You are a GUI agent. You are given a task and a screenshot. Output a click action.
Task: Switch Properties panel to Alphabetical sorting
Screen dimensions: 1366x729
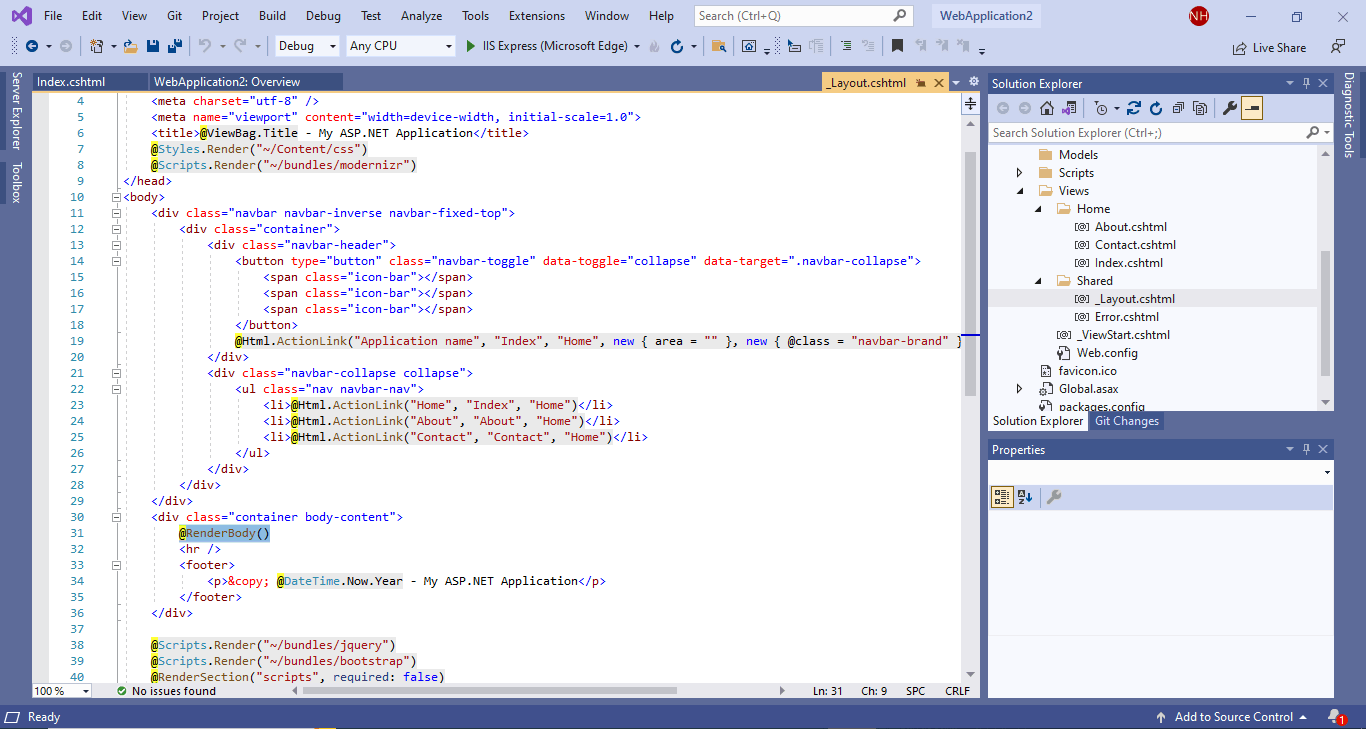(x=1025, y=497)
